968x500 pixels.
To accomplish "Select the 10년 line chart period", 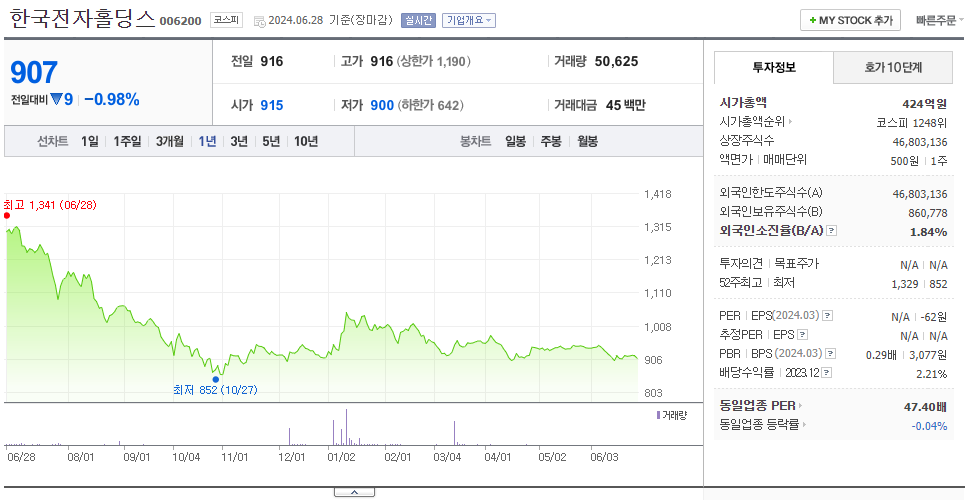I will [306, 141].
